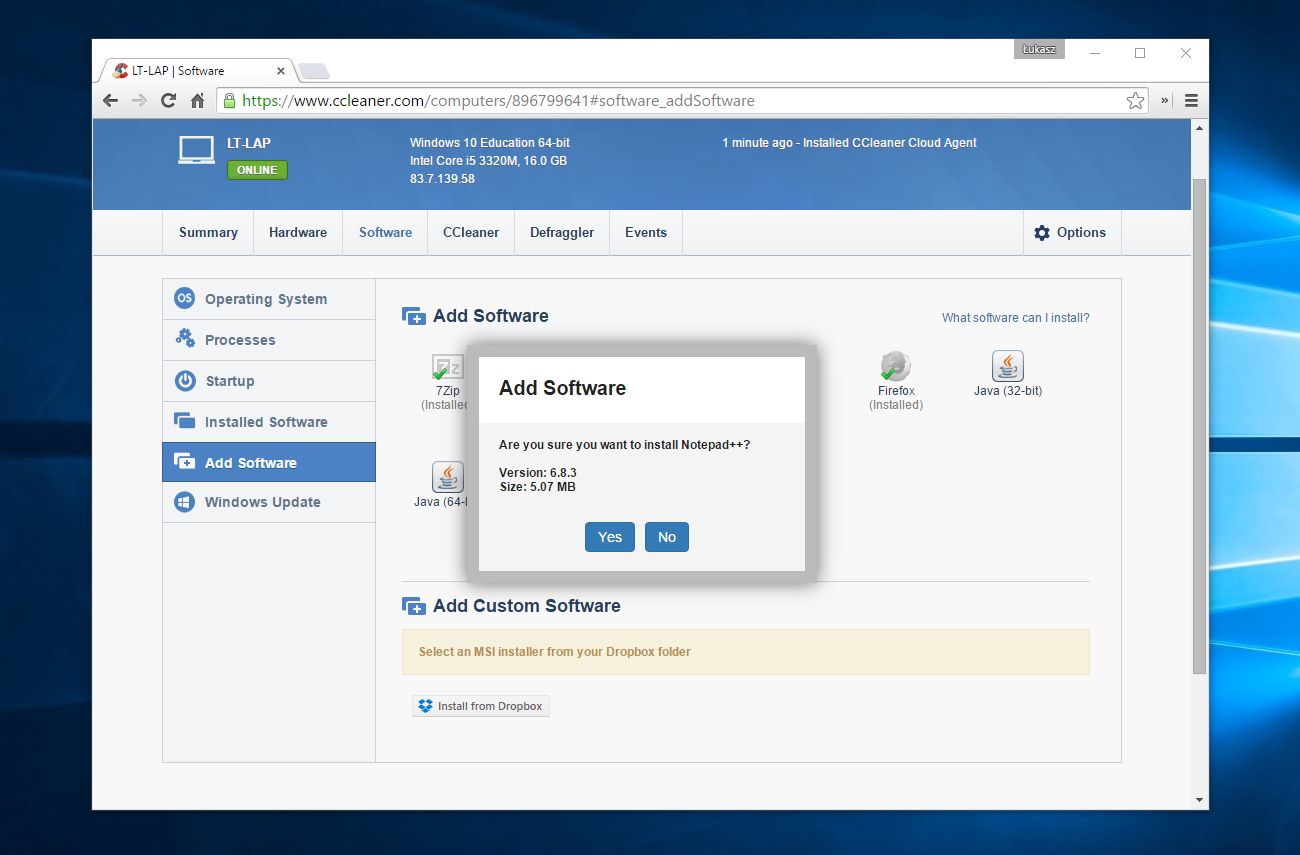Open the Options gear menu

point(1070,232)
